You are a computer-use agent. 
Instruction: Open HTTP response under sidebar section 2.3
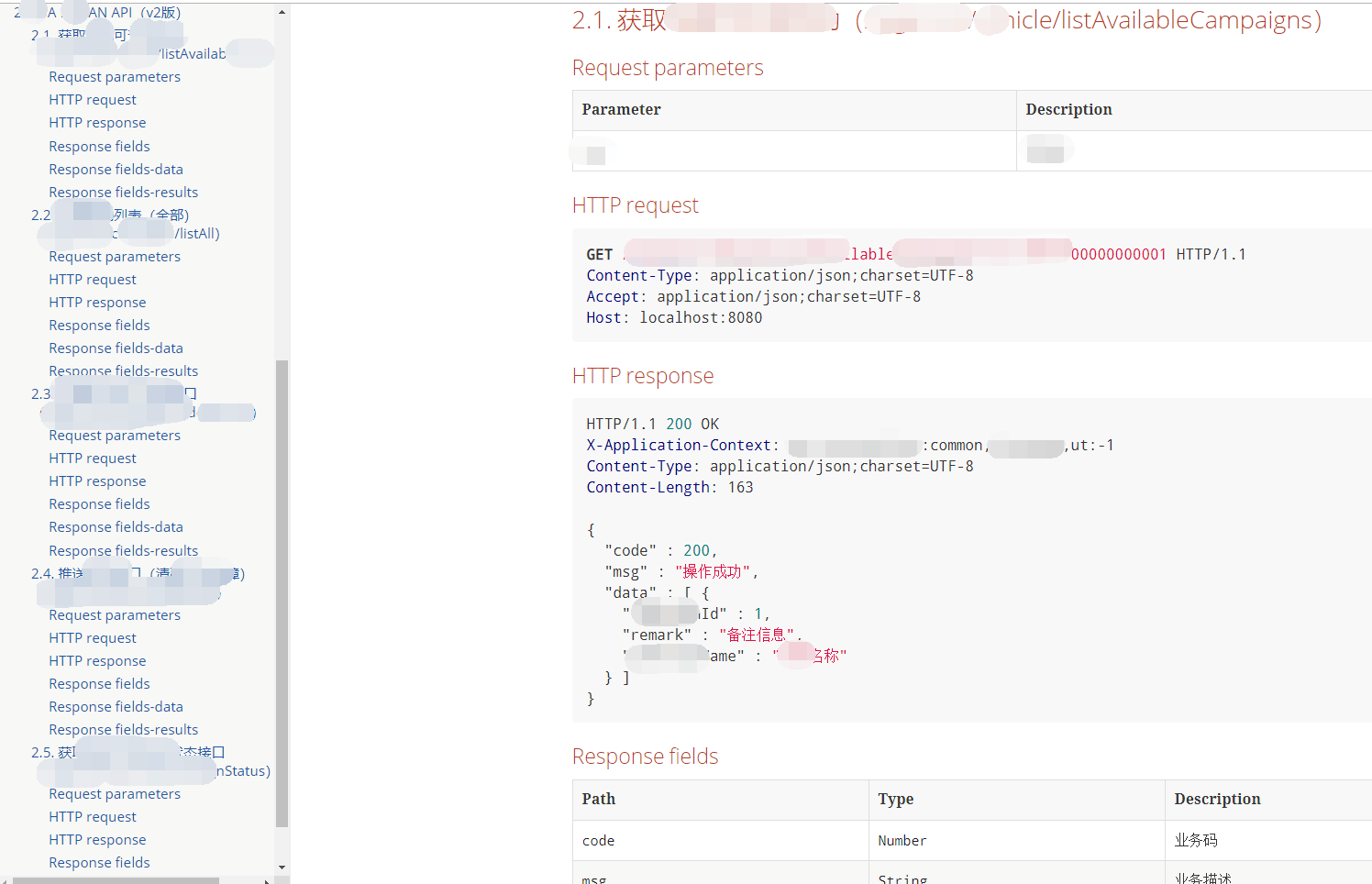coord(97,481)
